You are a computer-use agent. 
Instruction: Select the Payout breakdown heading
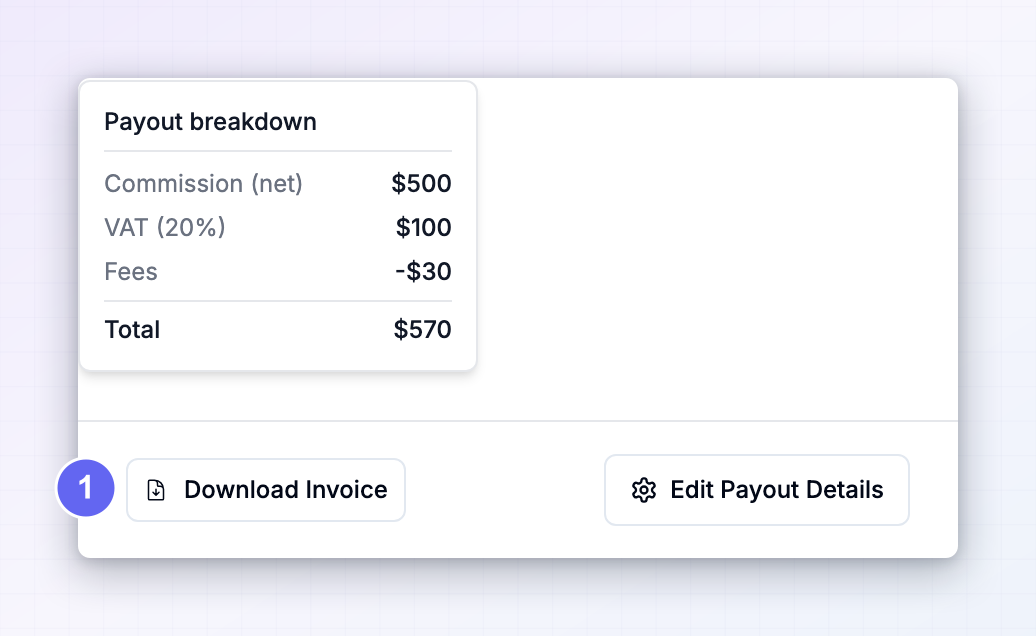click(210, 122)
